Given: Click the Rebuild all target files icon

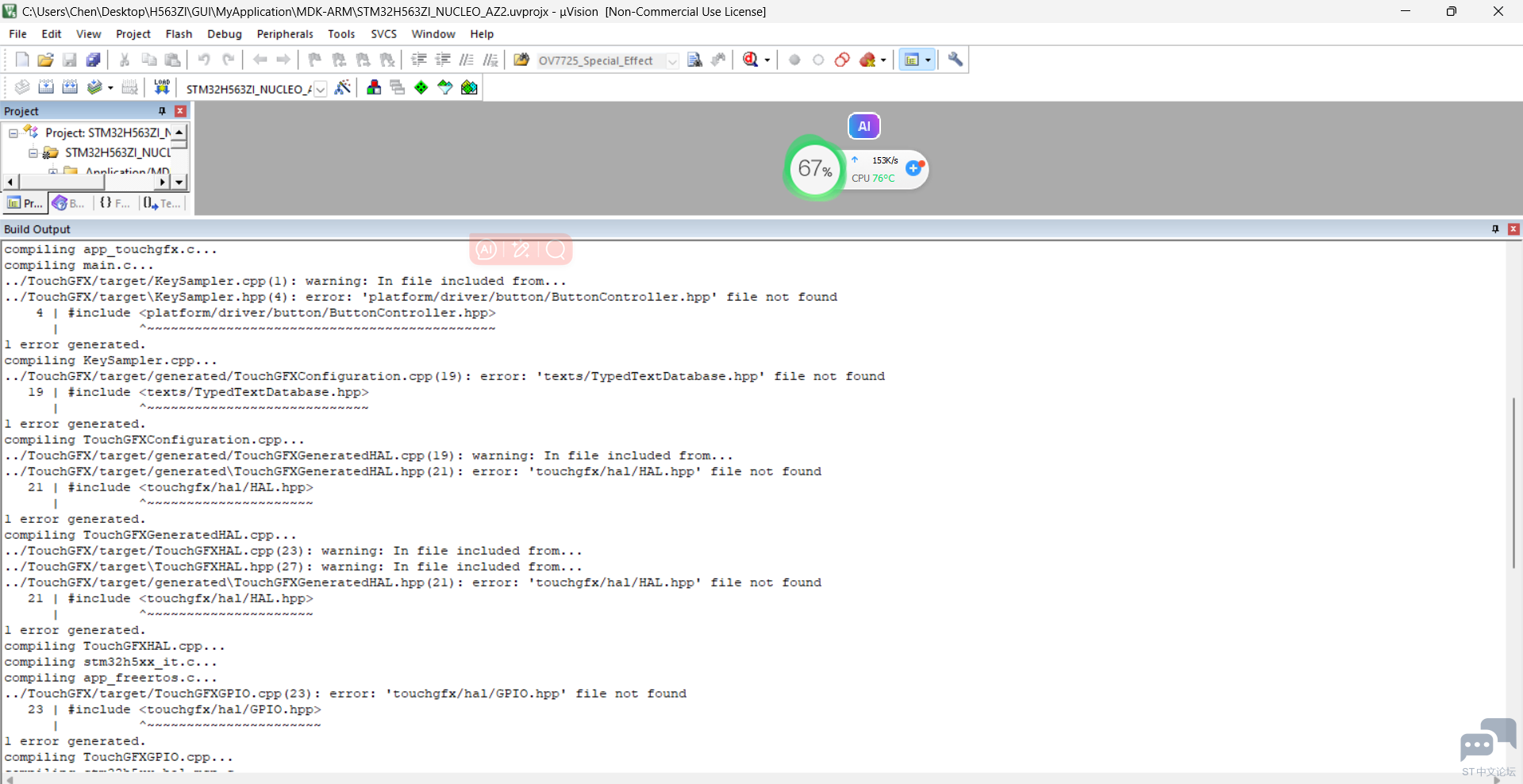Looking at the screenshot, I should point(70,87).
